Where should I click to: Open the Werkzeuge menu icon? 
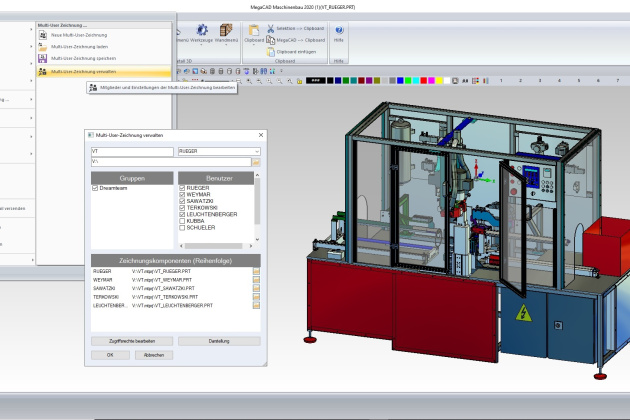click(x=201, y=32)
